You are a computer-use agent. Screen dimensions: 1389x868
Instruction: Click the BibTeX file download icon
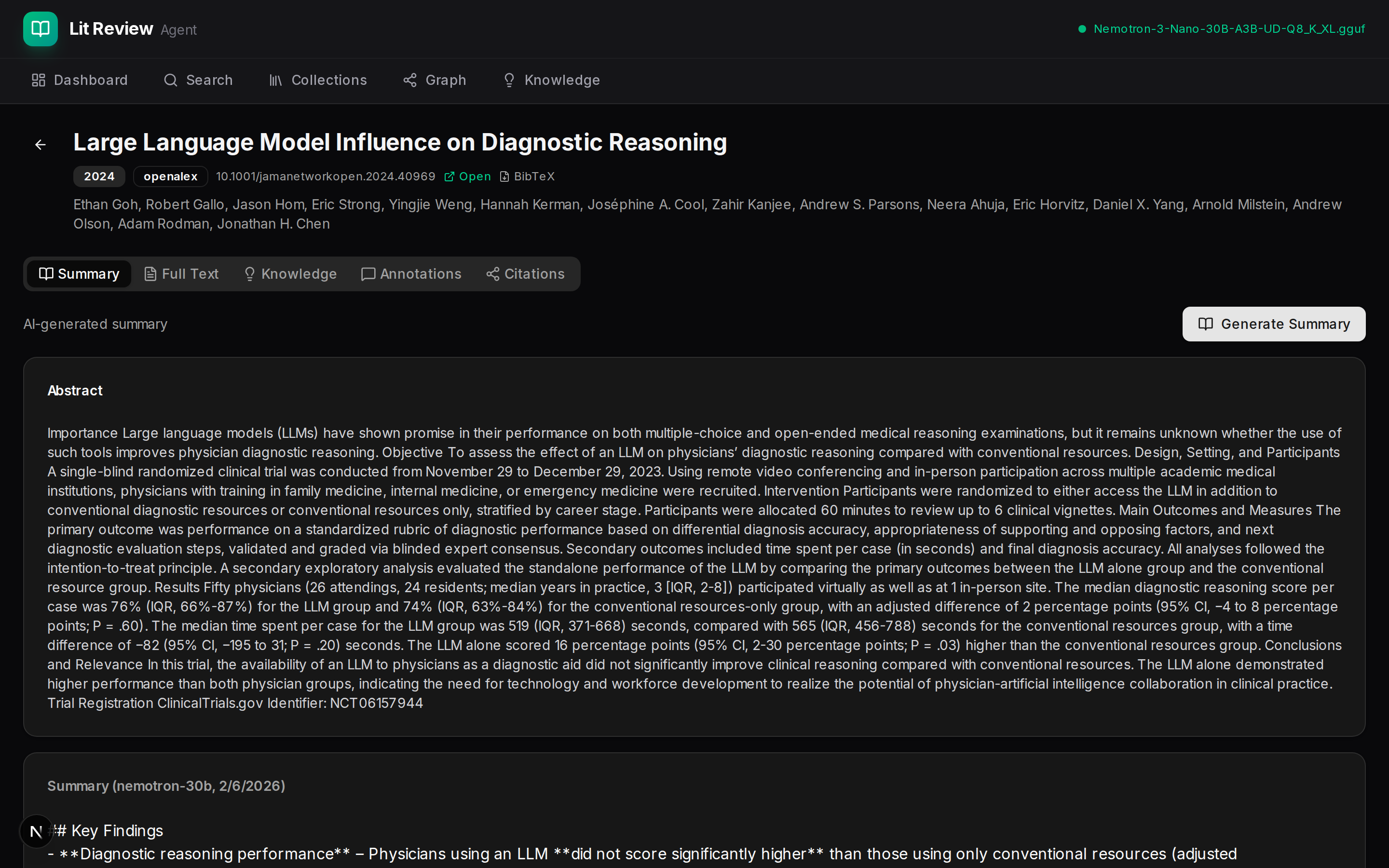click(x=504, y=177)
